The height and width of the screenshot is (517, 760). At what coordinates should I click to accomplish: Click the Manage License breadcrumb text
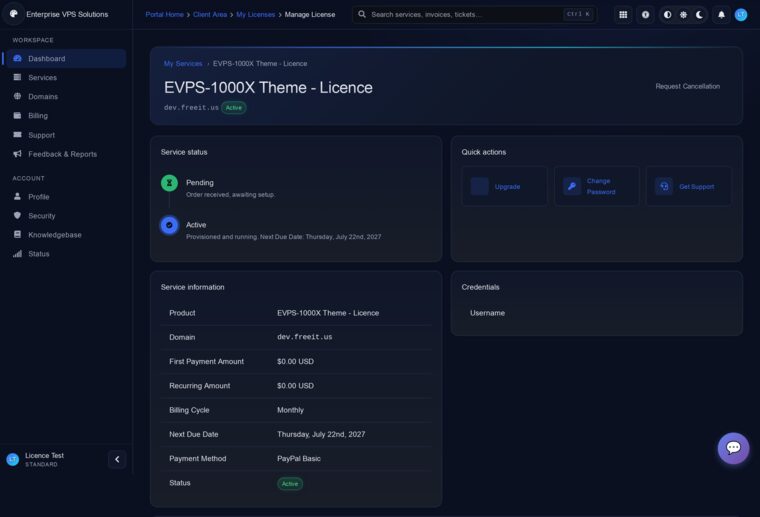(310, 15)
